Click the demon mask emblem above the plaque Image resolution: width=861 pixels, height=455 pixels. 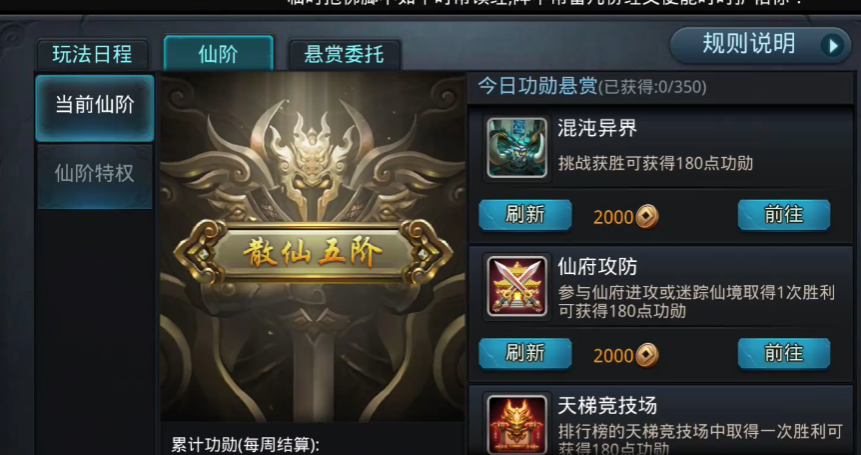[x=311, y=156]
